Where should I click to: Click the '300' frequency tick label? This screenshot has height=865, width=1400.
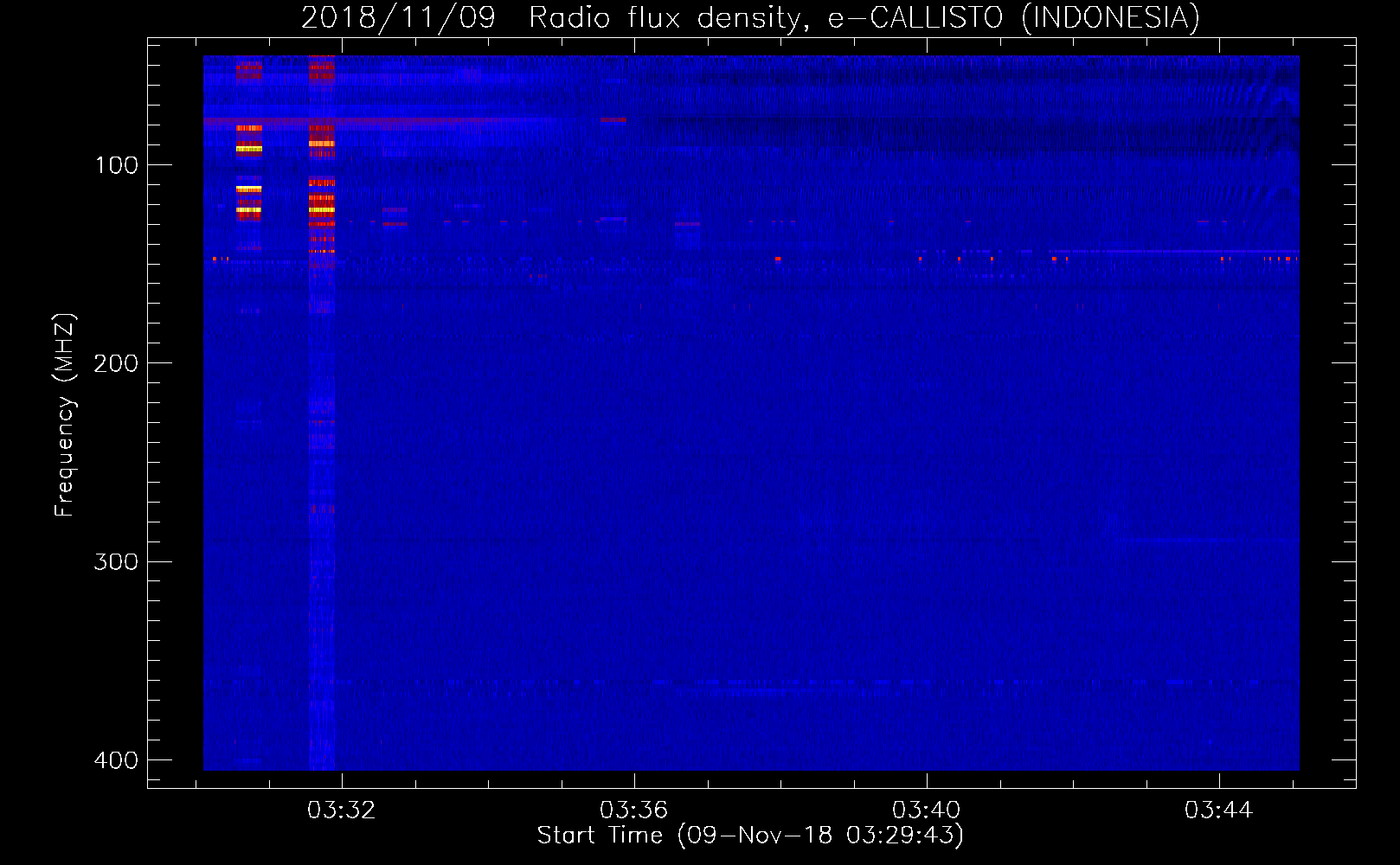pos(116,562)
